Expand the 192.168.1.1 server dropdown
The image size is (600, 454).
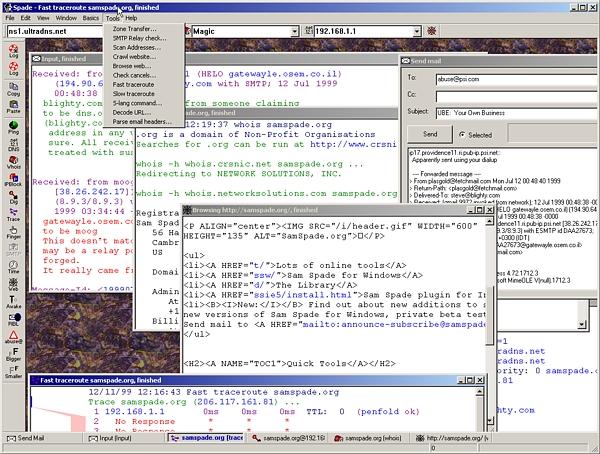point(417,31)
